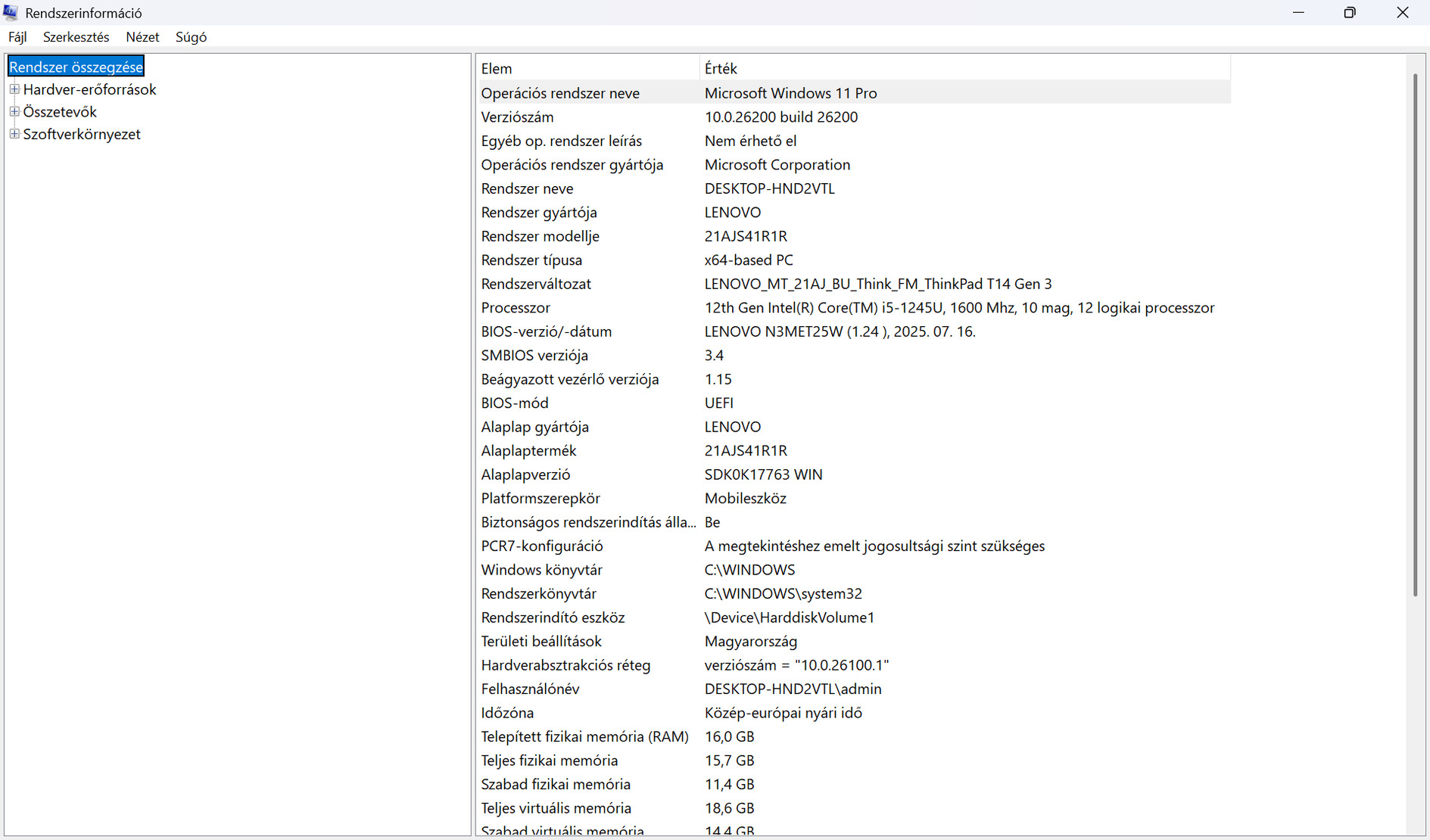
Task: Click the 'SDK0K17763 WIN' value
Action: (x=763, y=474)
